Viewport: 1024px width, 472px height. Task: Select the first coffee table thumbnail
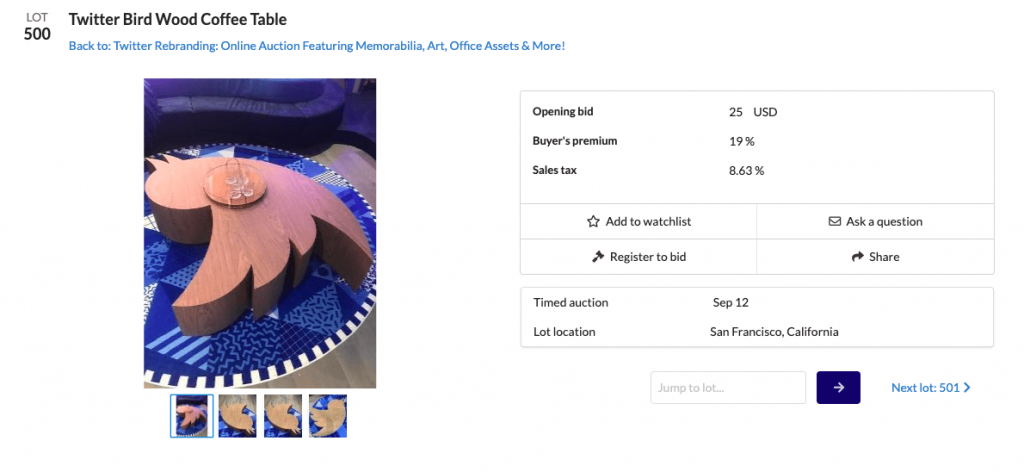point(192,416)
